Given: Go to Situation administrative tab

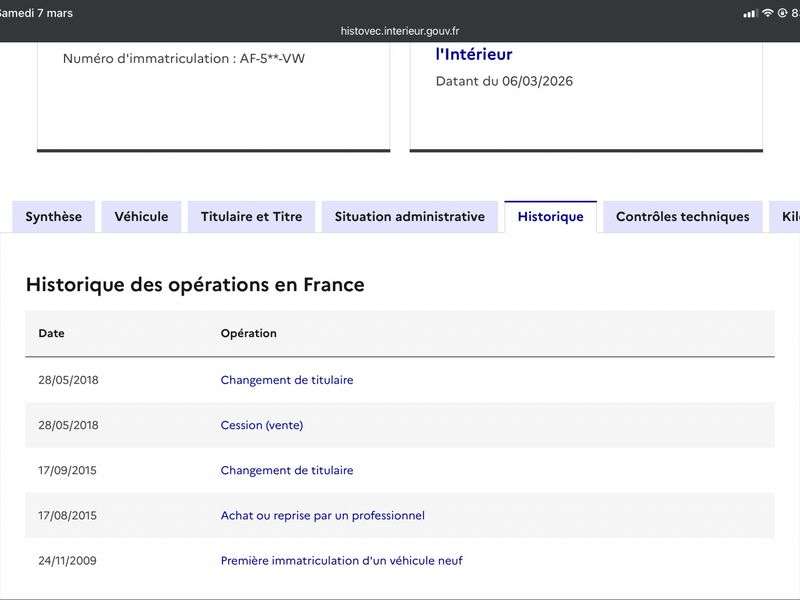Looking at the screenshot, I should click(409, 217).
